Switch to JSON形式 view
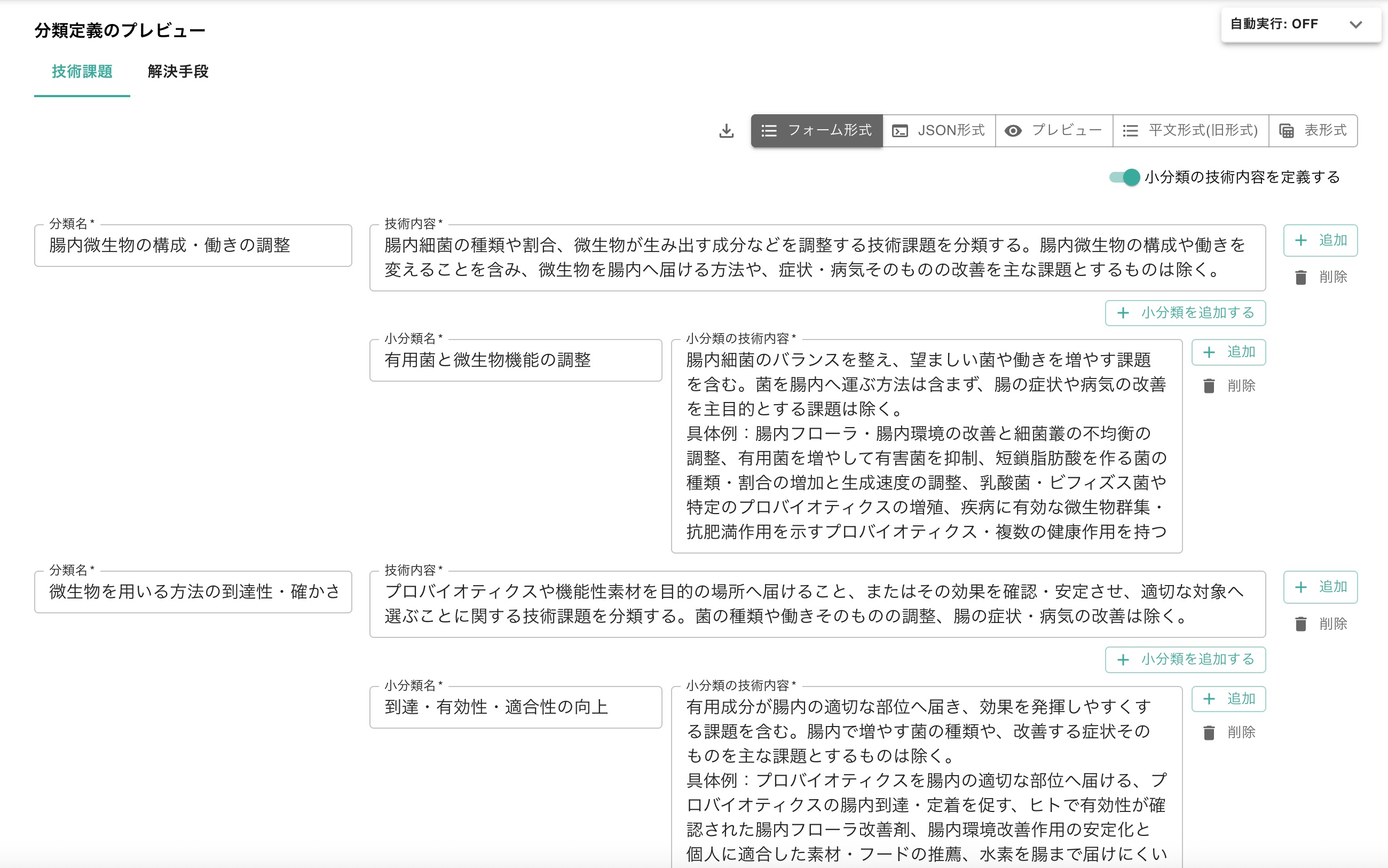Screen dimensions: 1388x868 click(x=939, y=131)
